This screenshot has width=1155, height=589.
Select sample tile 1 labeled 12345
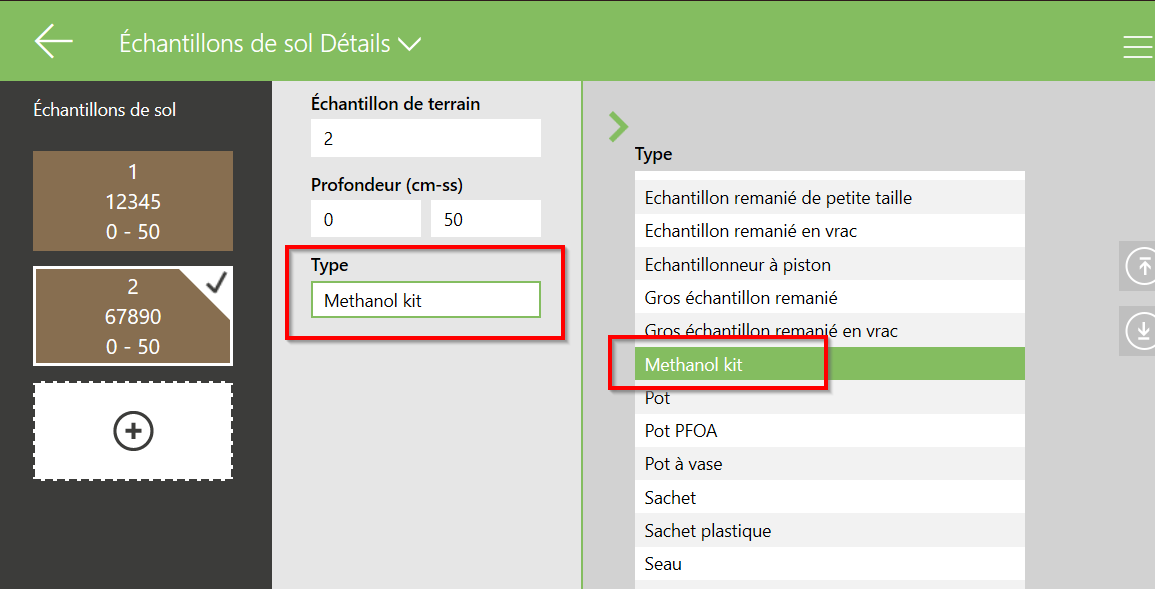point(133,200)
